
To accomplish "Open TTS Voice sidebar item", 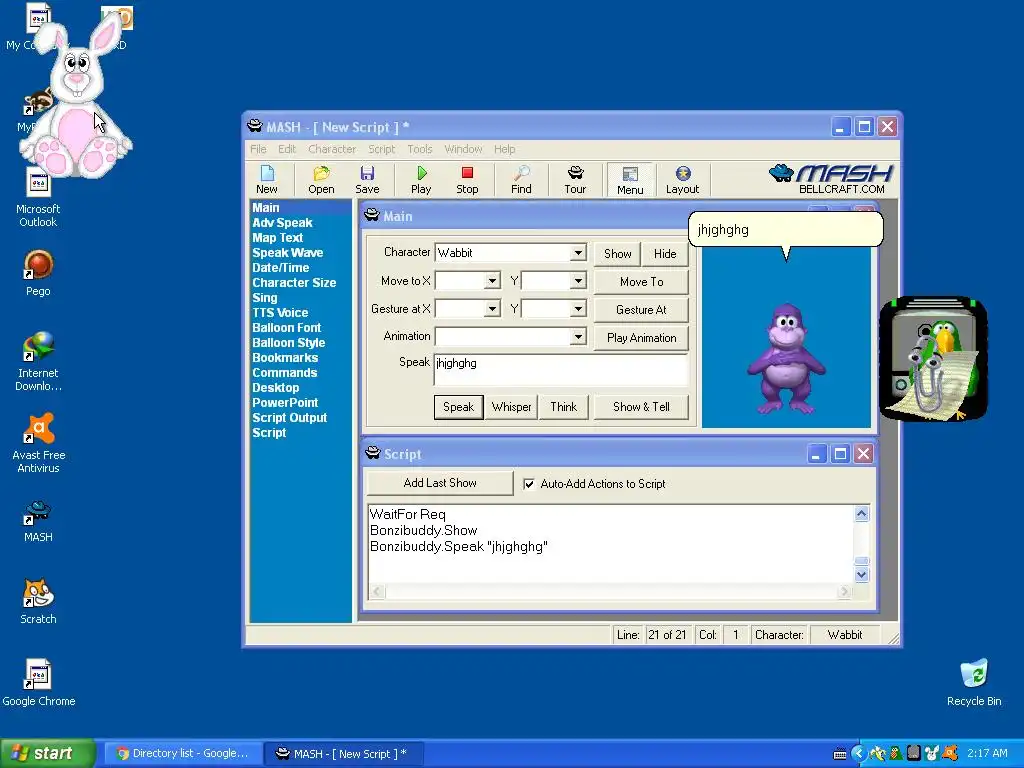I will pos(280,313).
